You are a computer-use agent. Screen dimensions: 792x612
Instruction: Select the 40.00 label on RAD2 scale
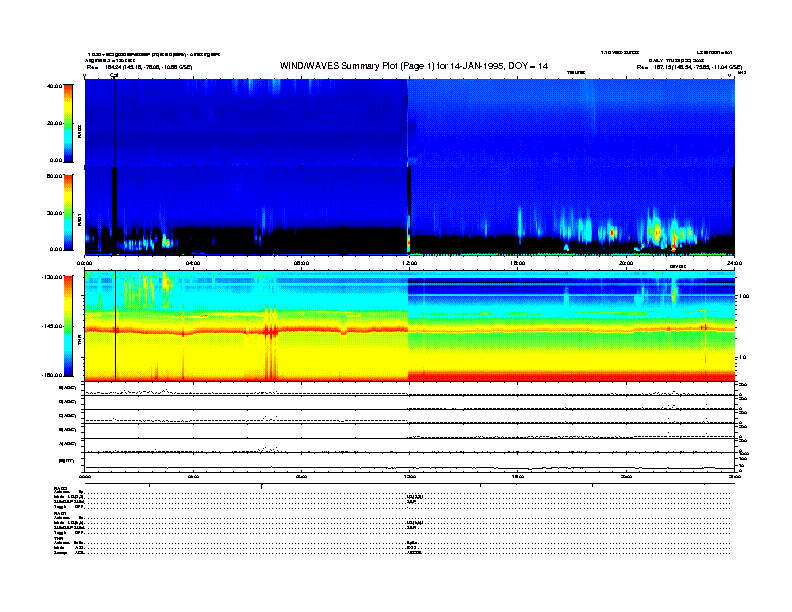click(54, 86)
